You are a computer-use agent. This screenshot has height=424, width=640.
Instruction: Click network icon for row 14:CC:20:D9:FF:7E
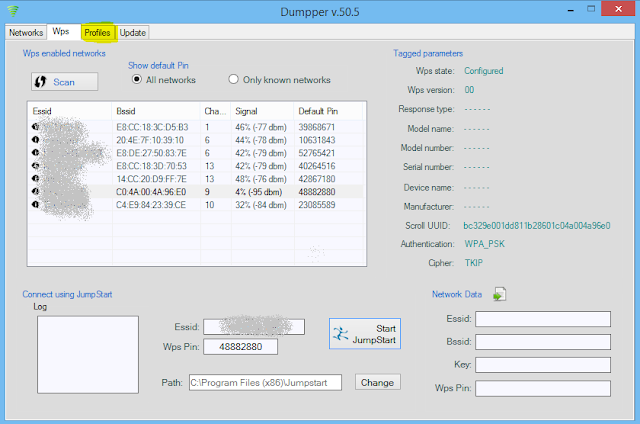(36, 179)
